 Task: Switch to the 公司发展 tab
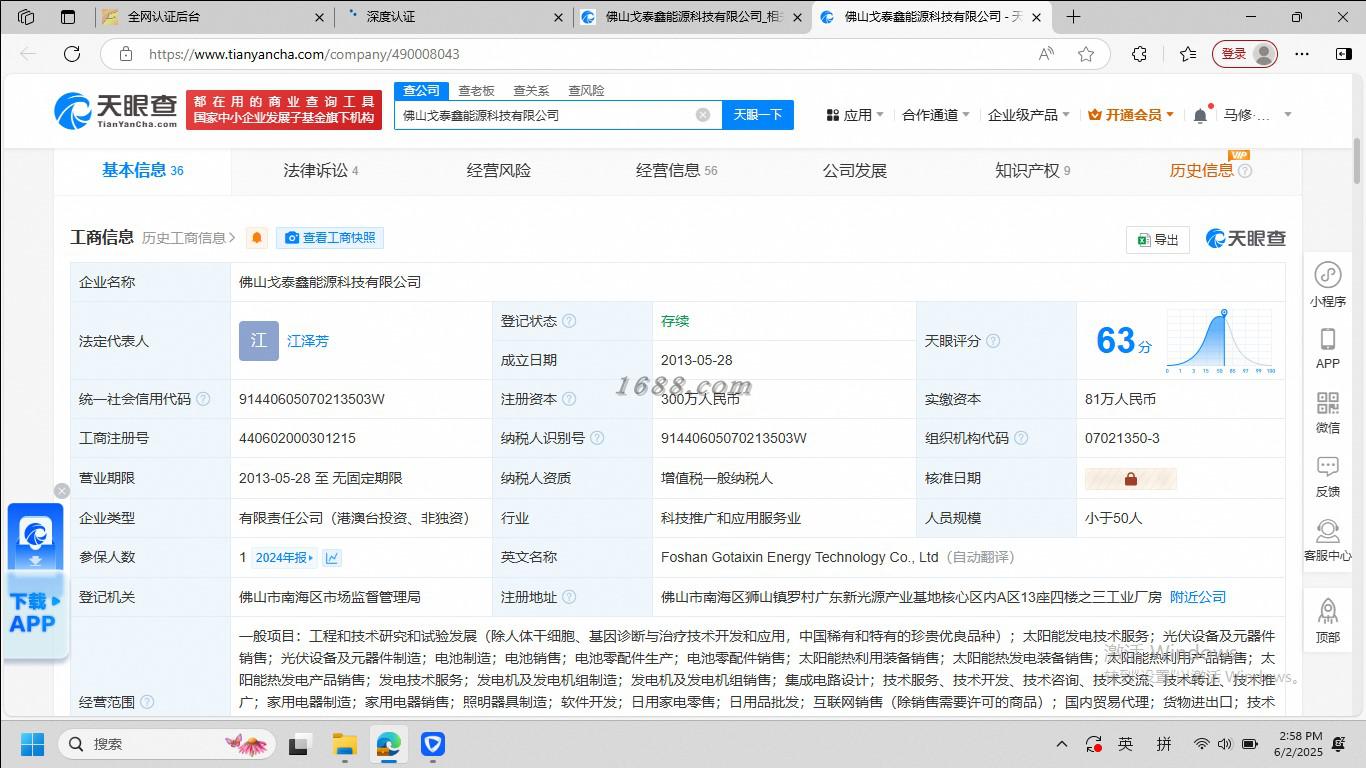[x=855, y=171]
